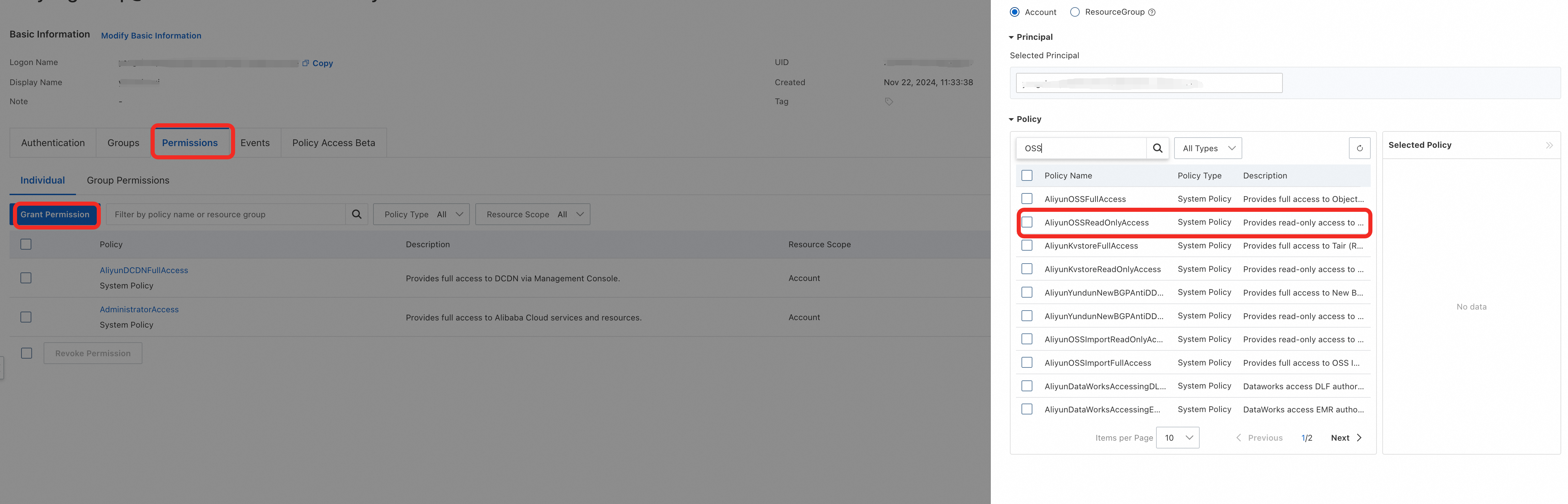Click the Grant Permission button
The width and height of the screenshot is (1568, 504).
coord(55,214)
